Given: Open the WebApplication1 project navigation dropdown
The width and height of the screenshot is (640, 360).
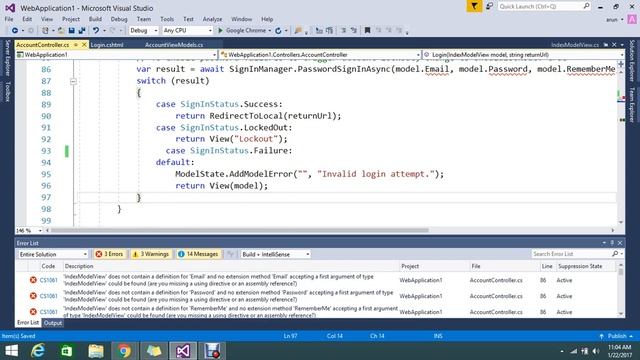Looking at the screenshot, I should coord(116,55).
